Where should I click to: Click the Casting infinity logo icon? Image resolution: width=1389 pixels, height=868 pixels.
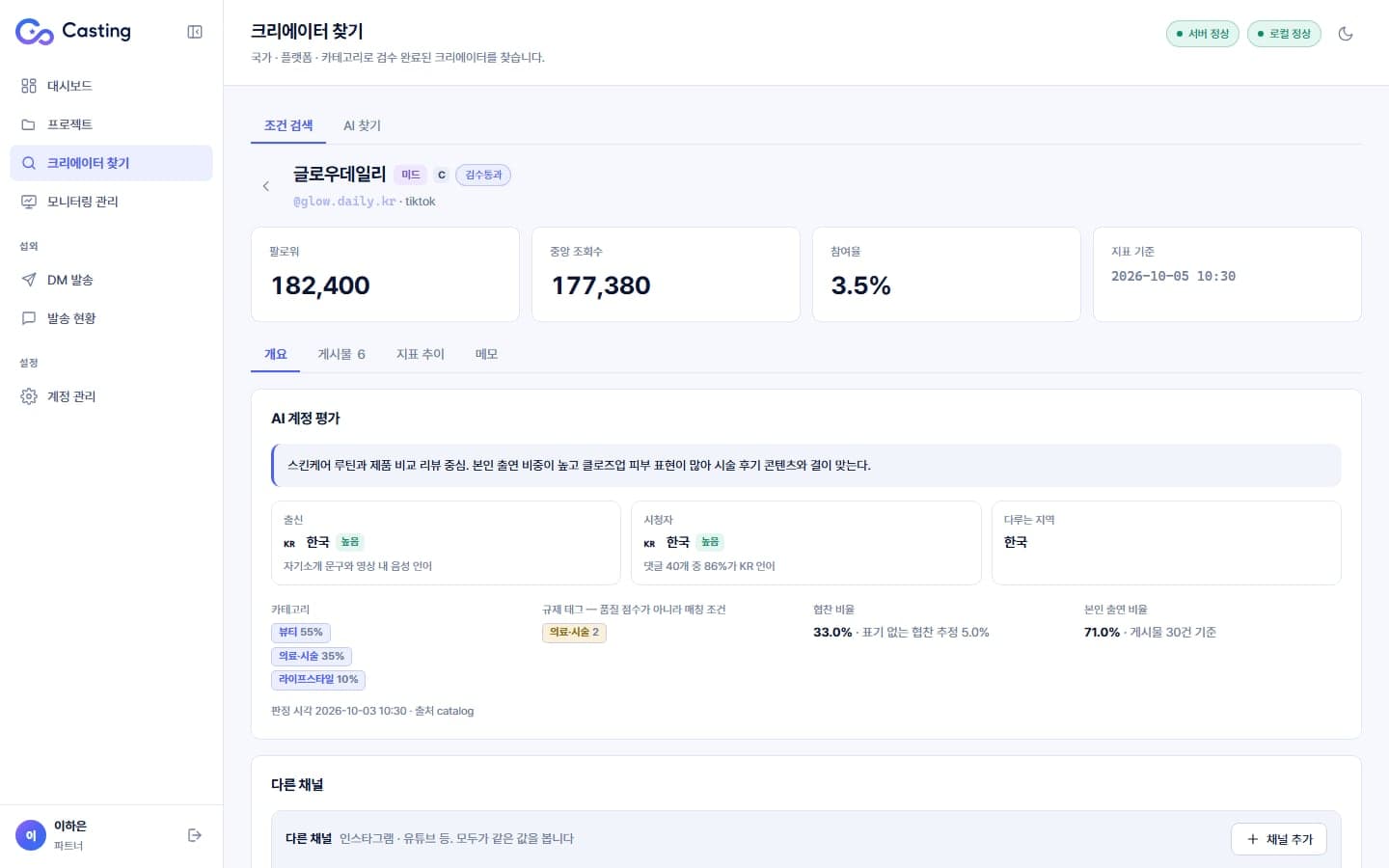[x=35, y=32]
